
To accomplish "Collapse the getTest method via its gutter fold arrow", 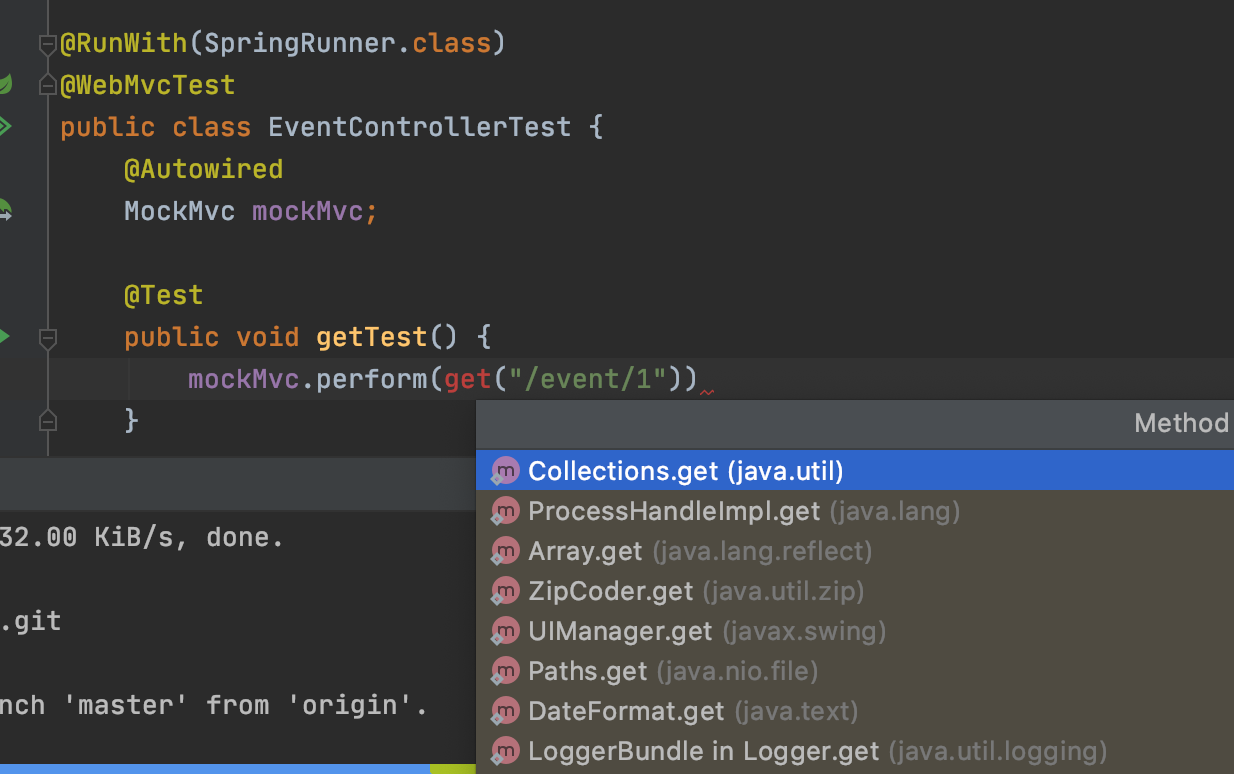I will tap(47, 338).
